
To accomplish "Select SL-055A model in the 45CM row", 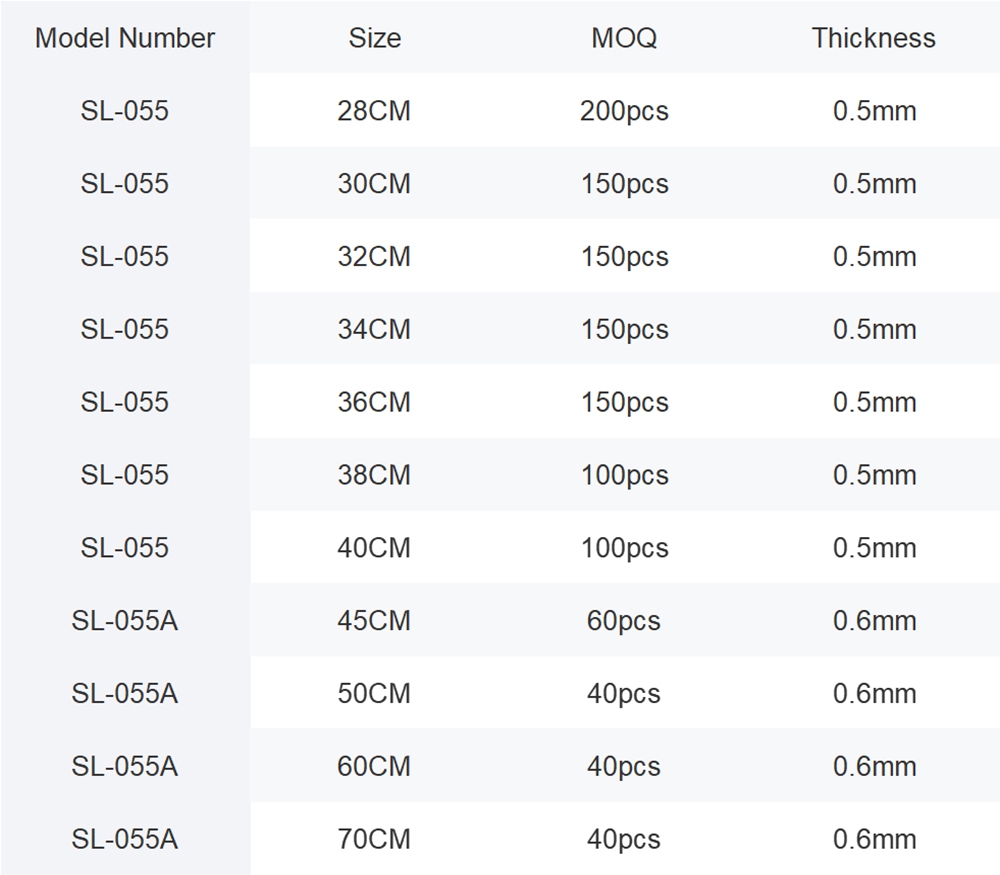I will tap(125, 621).
